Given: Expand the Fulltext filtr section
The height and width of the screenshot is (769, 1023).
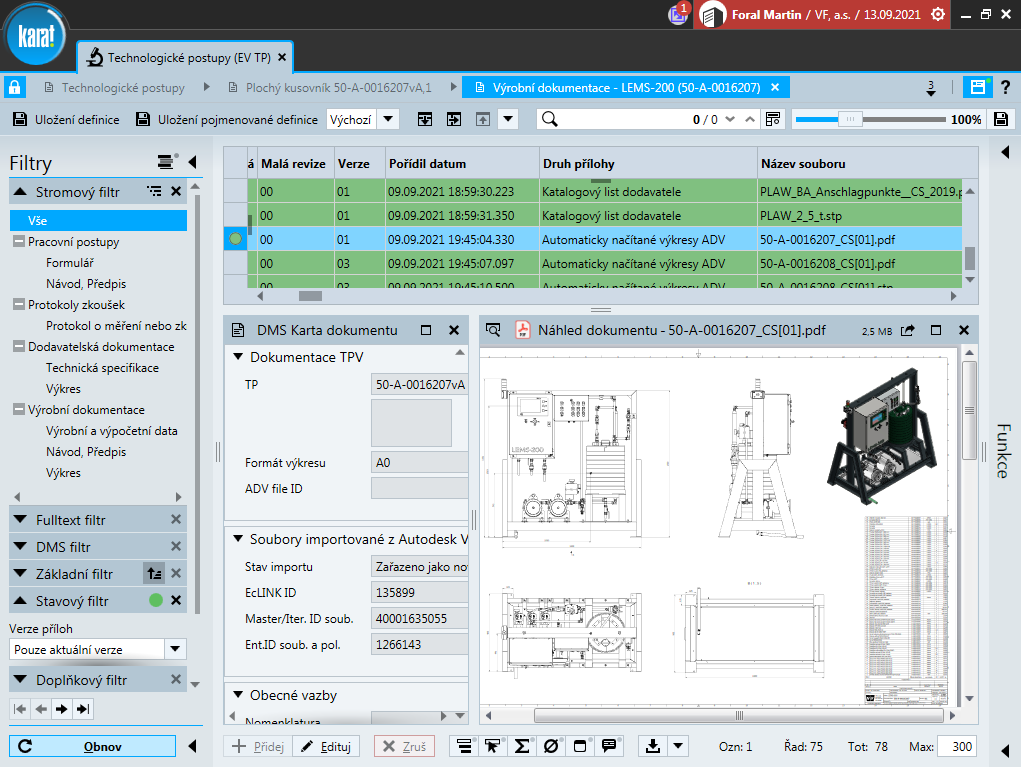Looking at the screenshot, I should pyautogui.click(x=20, y=520).
